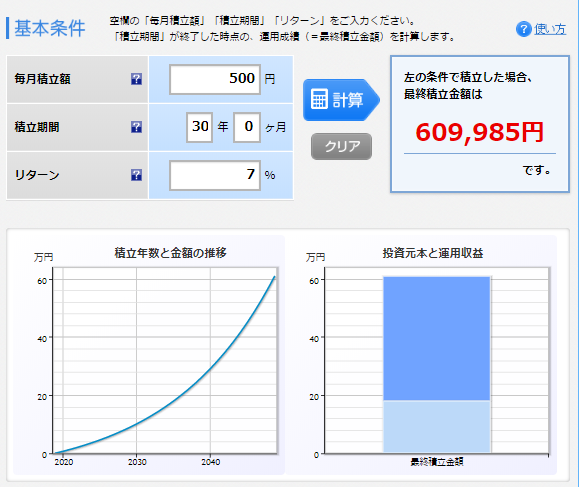Viewport: 579px width, 500px height.
Task: Focus the monthly amount field showing 500
Action: [x=215, y=79]
